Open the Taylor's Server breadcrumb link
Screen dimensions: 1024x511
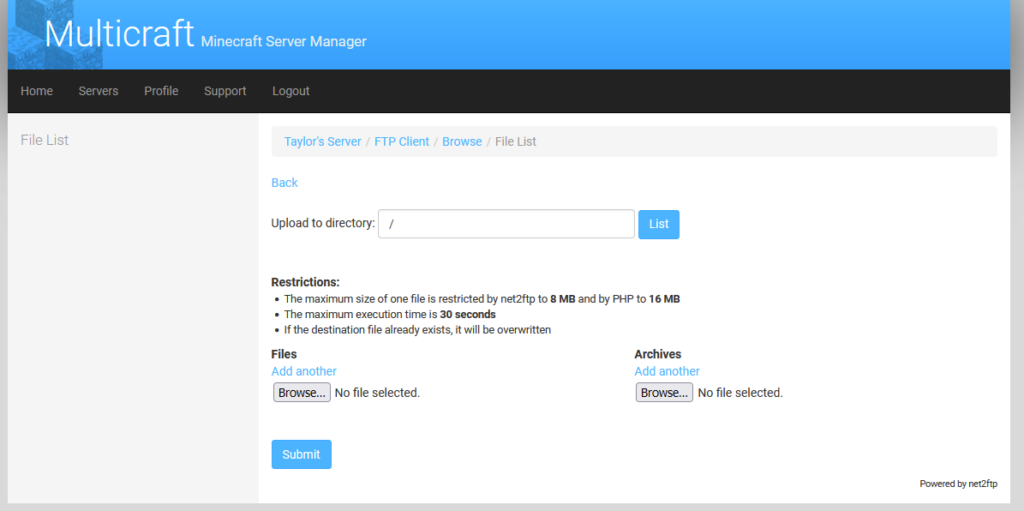323,142
